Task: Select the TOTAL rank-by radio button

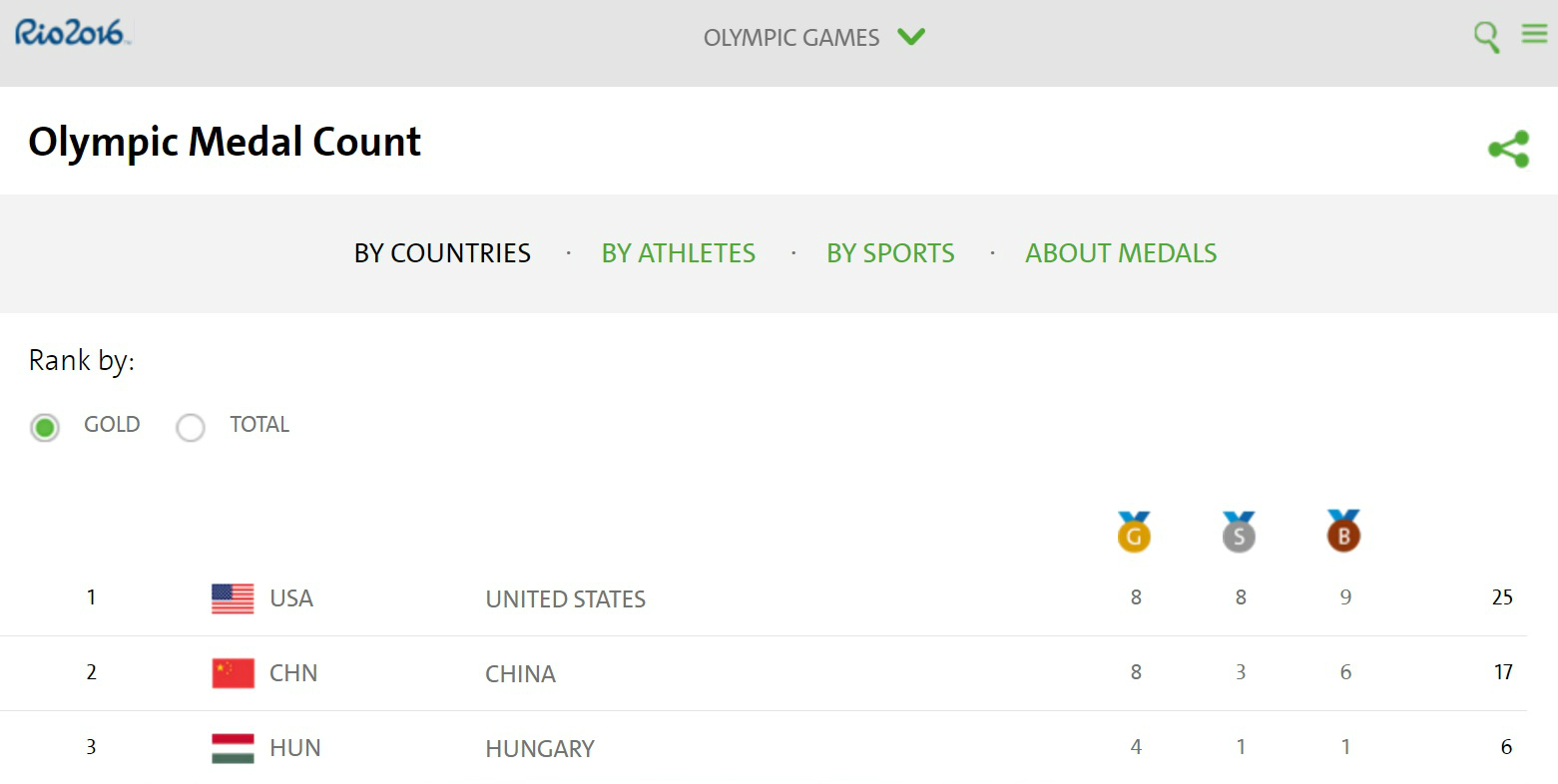Action: click(191, 427)
